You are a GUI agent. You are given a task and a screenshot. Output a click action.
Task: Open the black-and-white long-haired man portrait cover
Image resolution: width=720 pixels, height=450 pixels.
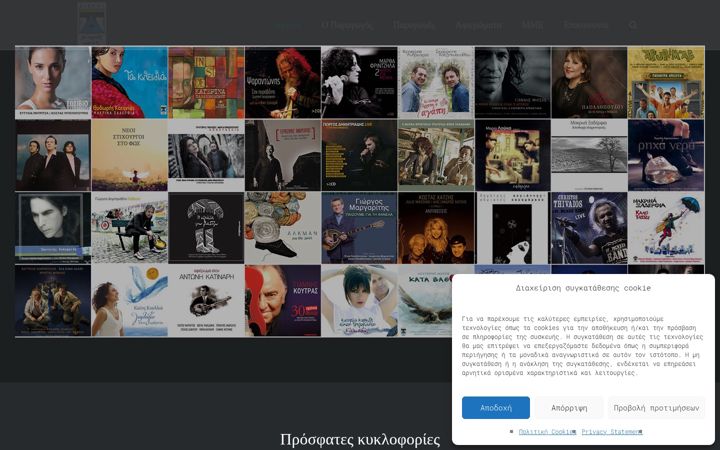tap(512, 83)
